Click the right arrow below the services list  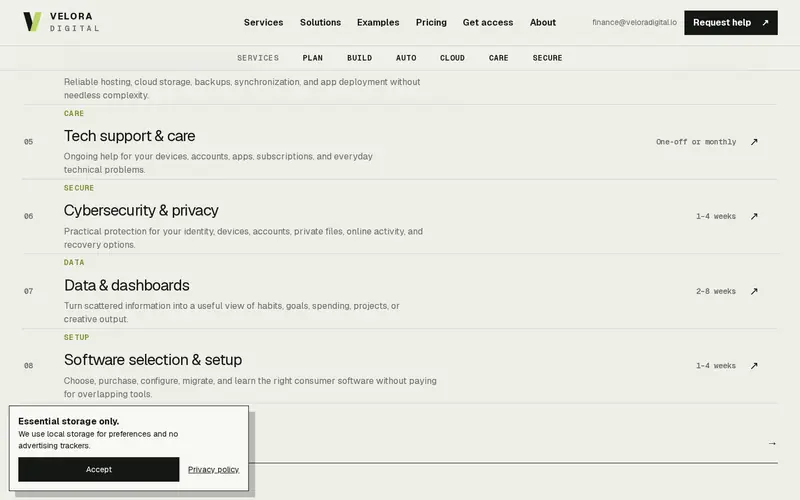point(772,443)
